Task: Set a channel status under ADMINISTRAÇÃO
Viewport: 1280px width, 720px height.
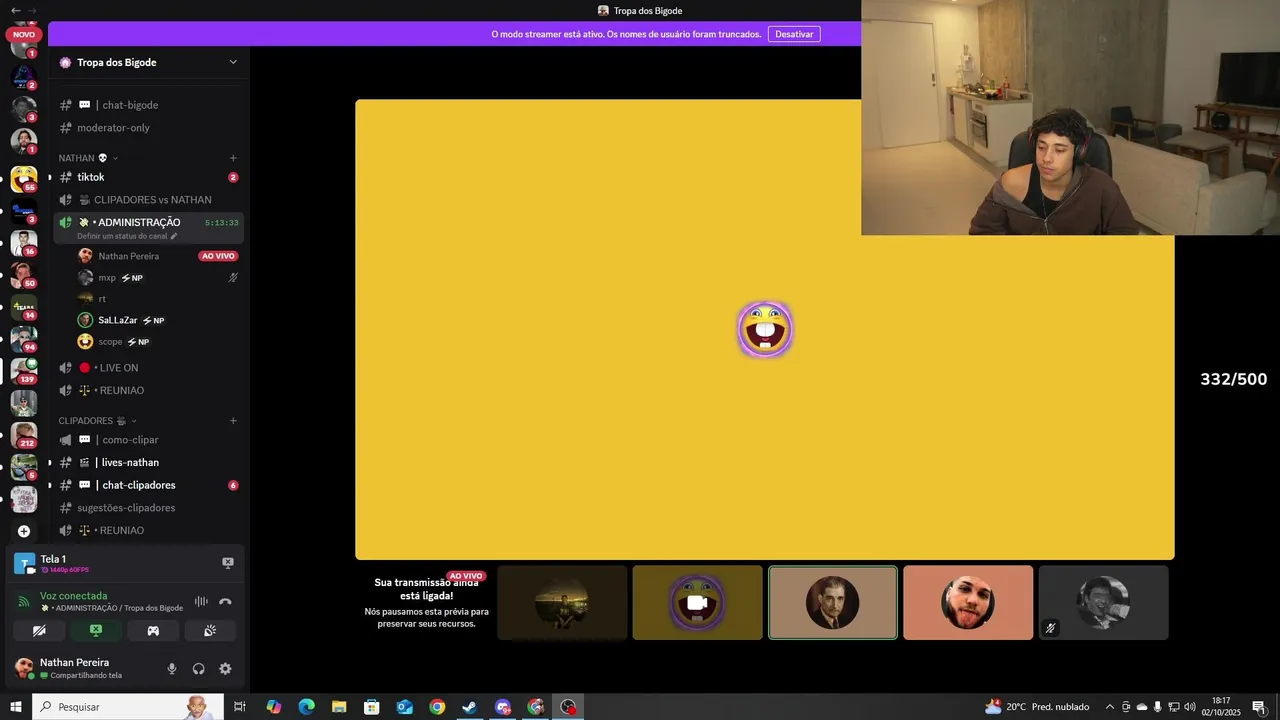Action: click(x=127, y=236)
